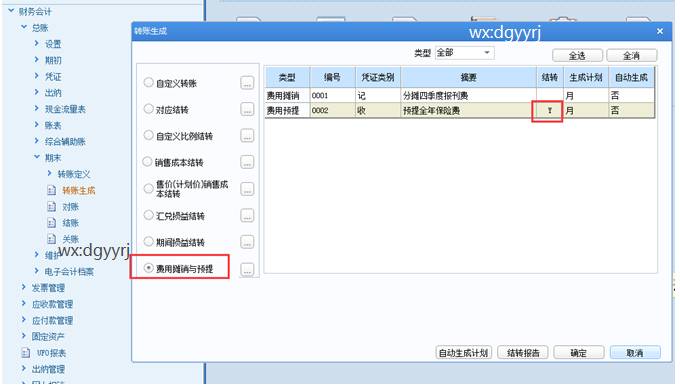The height and width of the screenshot is (385, 680).
Task: Click the 0001 编号 cell
Action: pyautogui.click(x=333, y=95)
